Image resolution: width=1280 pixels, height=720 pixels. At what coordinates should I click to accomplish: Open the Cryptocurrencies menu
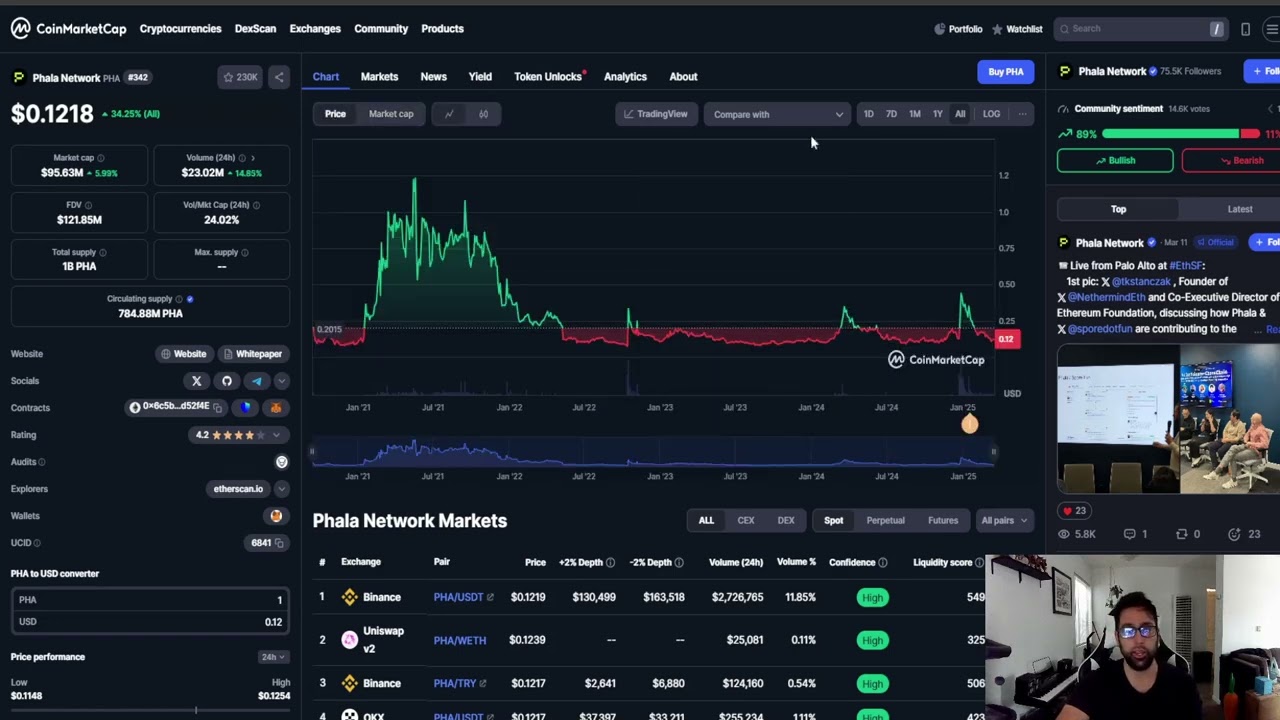[x=180, y=29]
